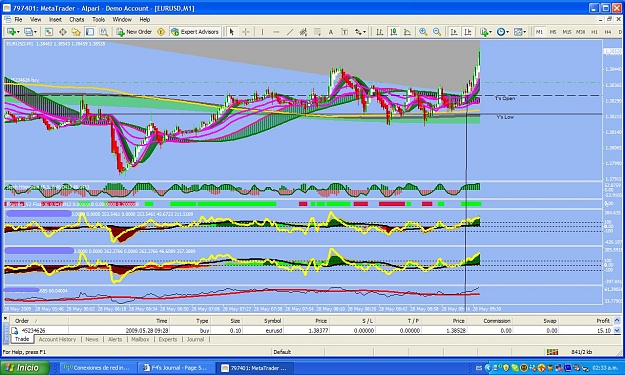This screenshot has height=375, width=625.
Task: Switch chart to line chart display
Action: [407, 32]
